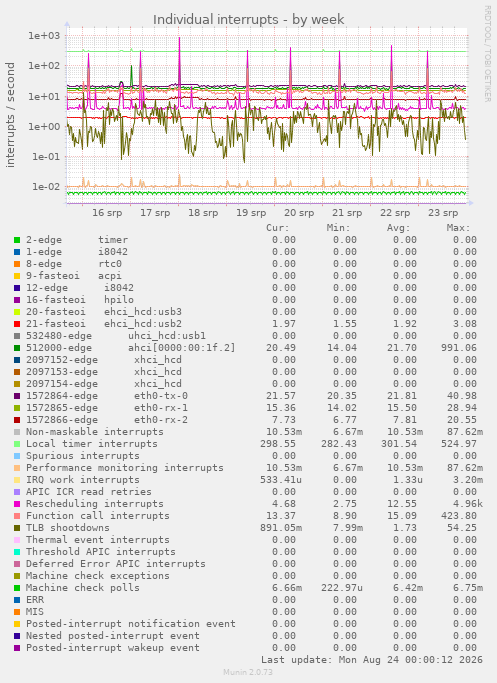
Task: Click the 1e+03 y-axis label
Action: (x=44, y=36)
